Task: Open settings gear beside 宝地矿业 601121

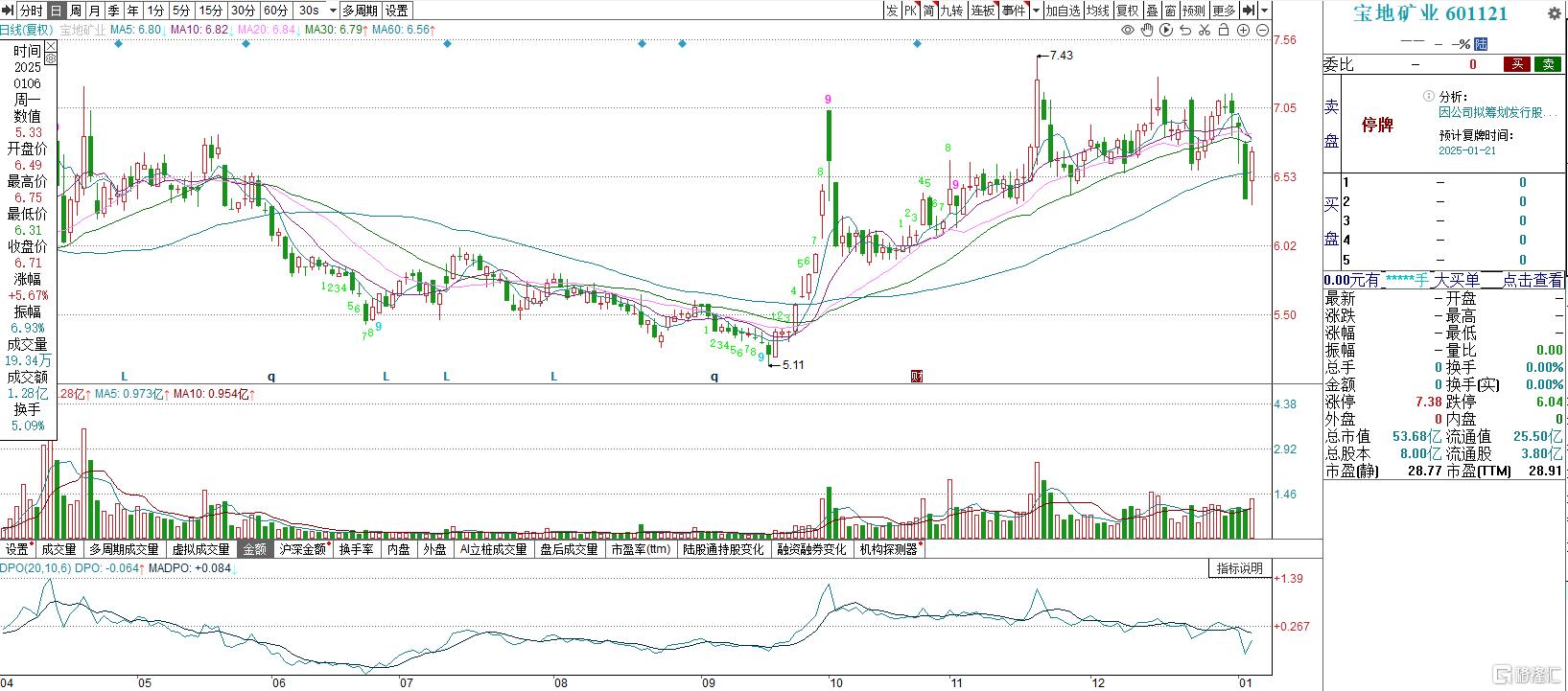Action: [1554, 13]
